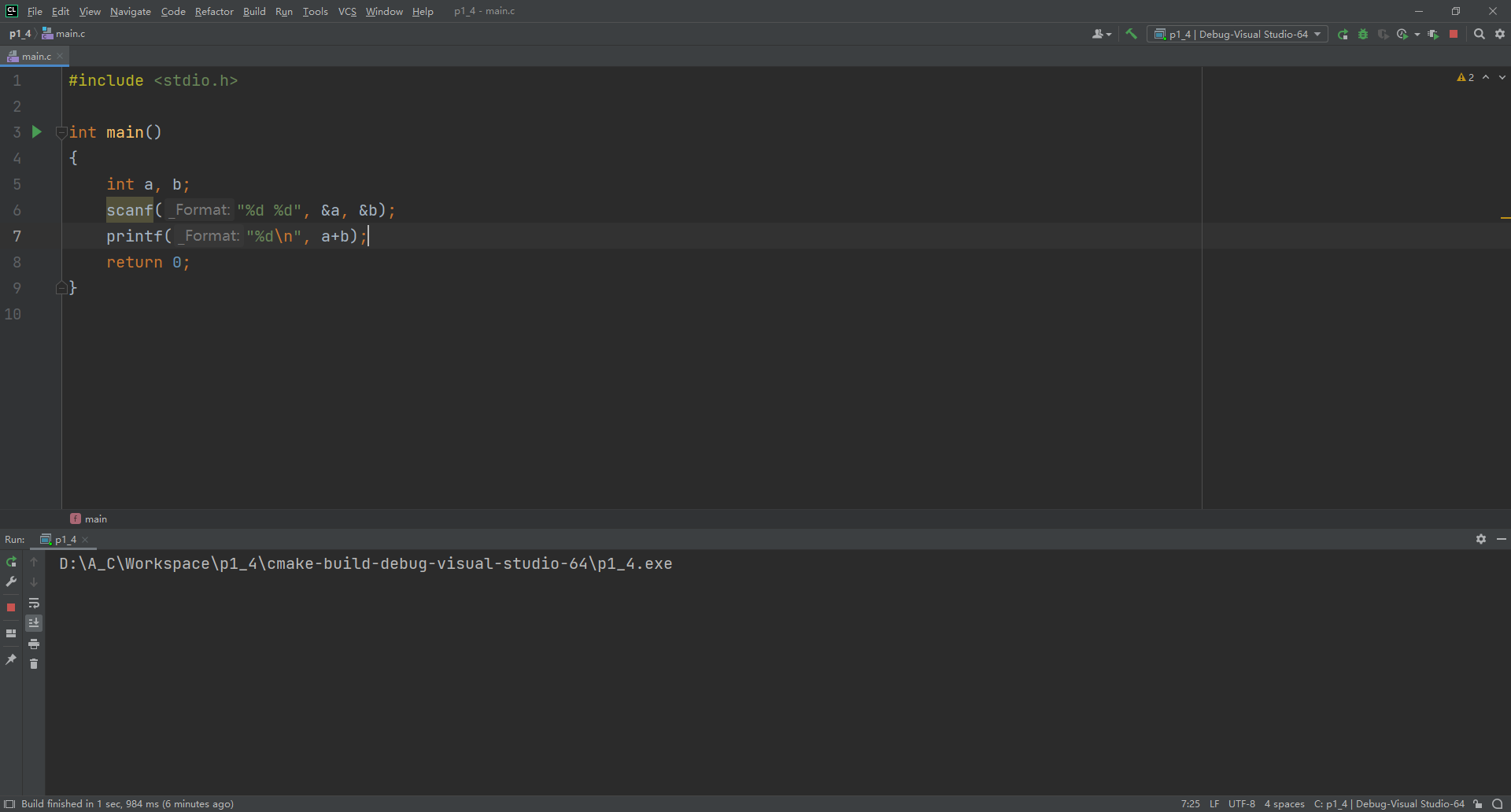
Task: Click the green Build hammer icon
Action: click(1131, 34)
